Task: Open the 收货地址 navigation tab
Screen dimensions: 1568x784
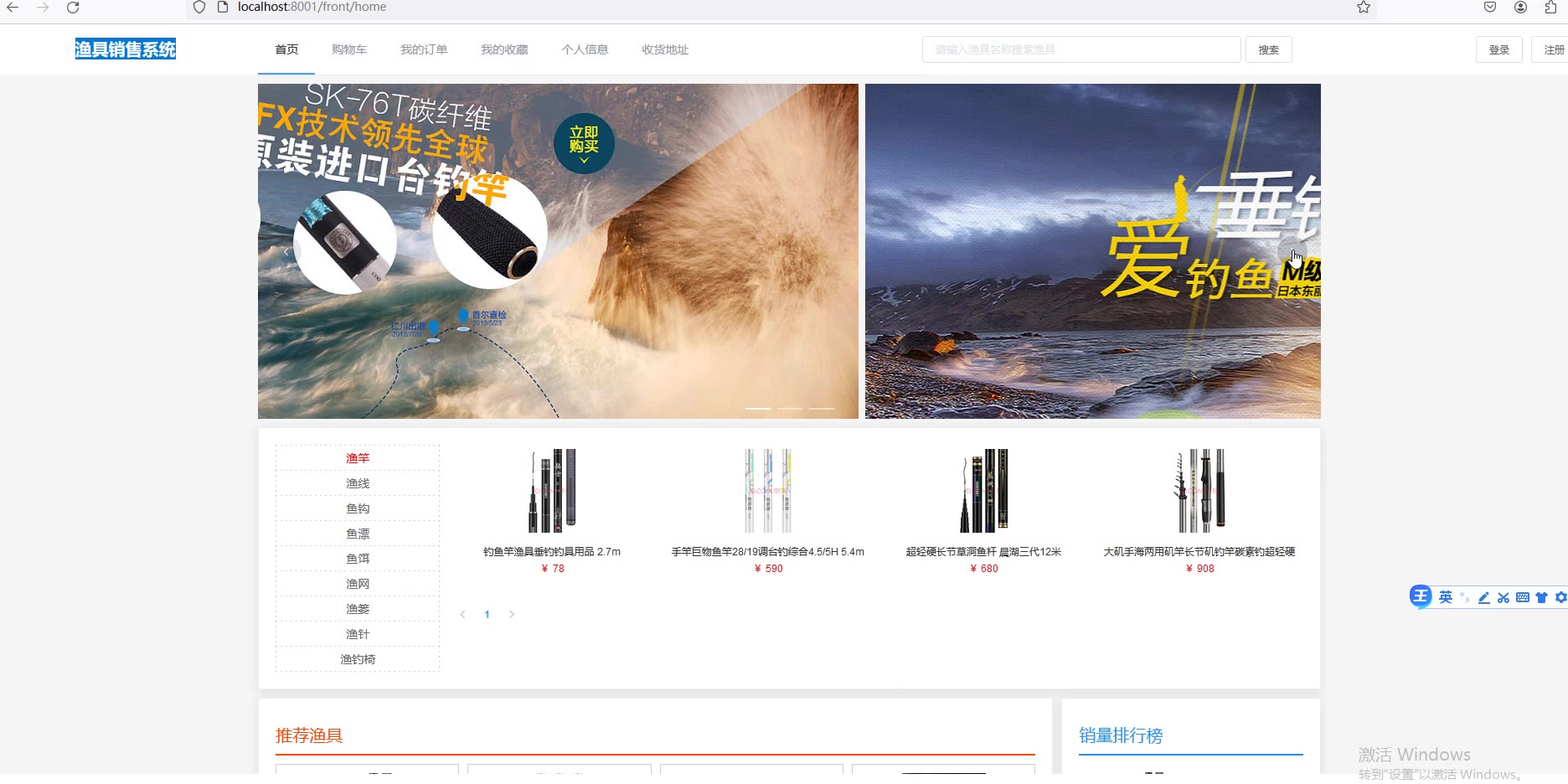Action: pyautogui.click(x=665, y=49)
